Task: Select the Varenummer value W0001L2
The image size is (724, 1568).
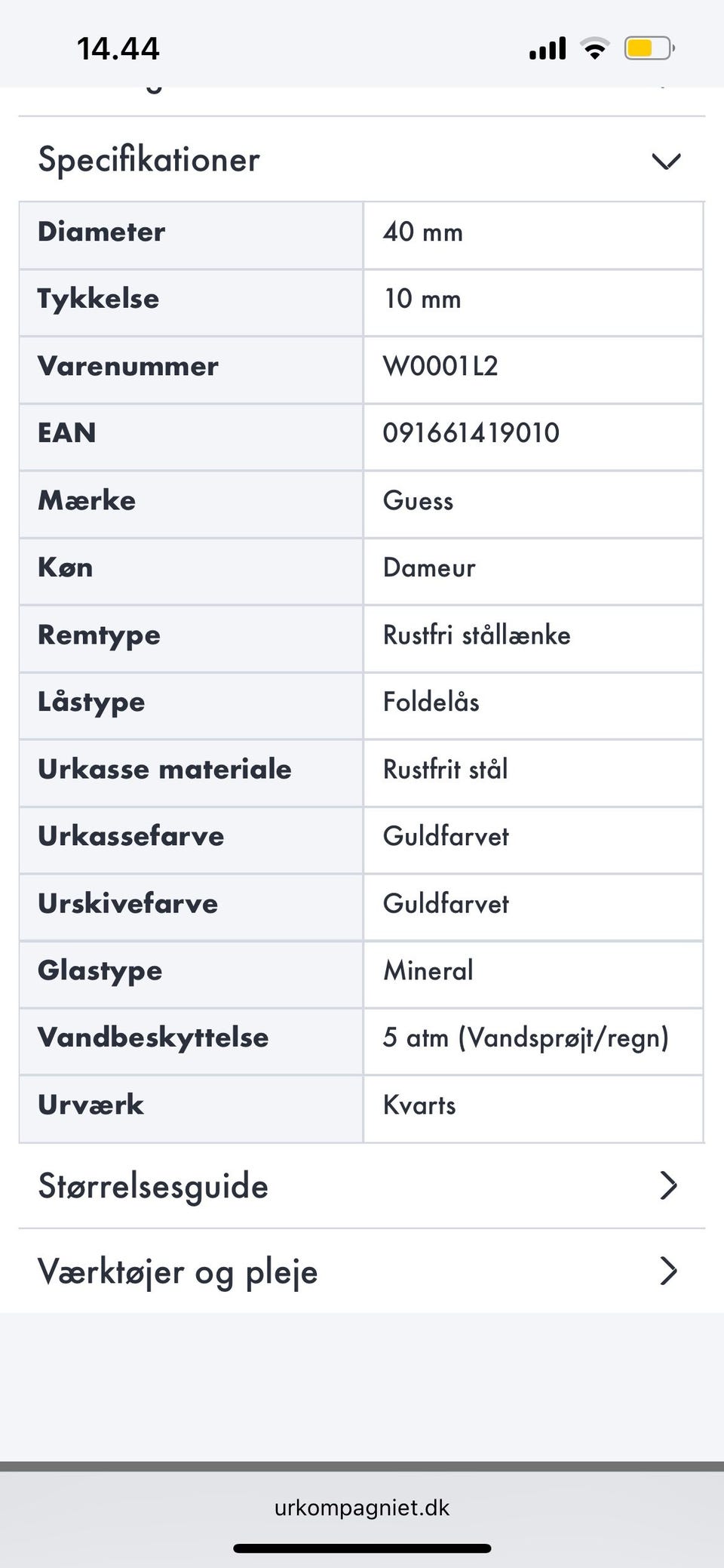Action: pyautogui.click(x=441, y=366)
